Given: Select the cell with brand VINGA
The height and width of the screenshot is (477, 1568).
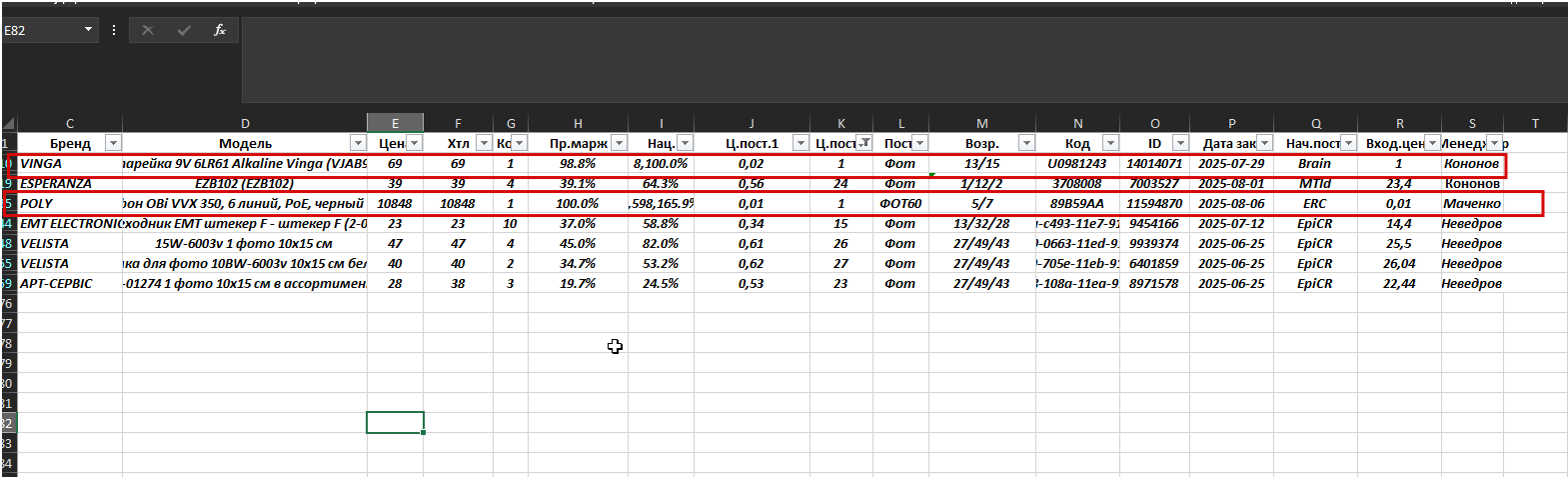Looking at the screenshot, I should [x=70, y=163].
